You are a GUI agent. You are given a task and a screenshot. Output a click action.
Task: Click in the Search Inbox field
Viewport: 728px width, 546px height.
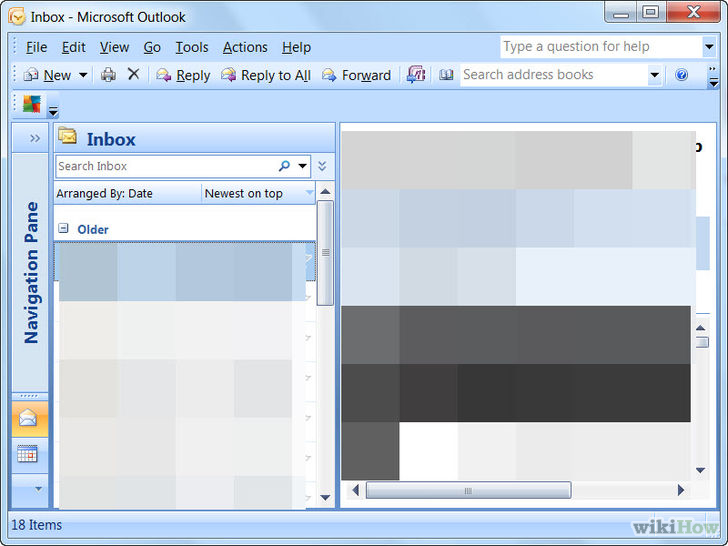(166, 166)
